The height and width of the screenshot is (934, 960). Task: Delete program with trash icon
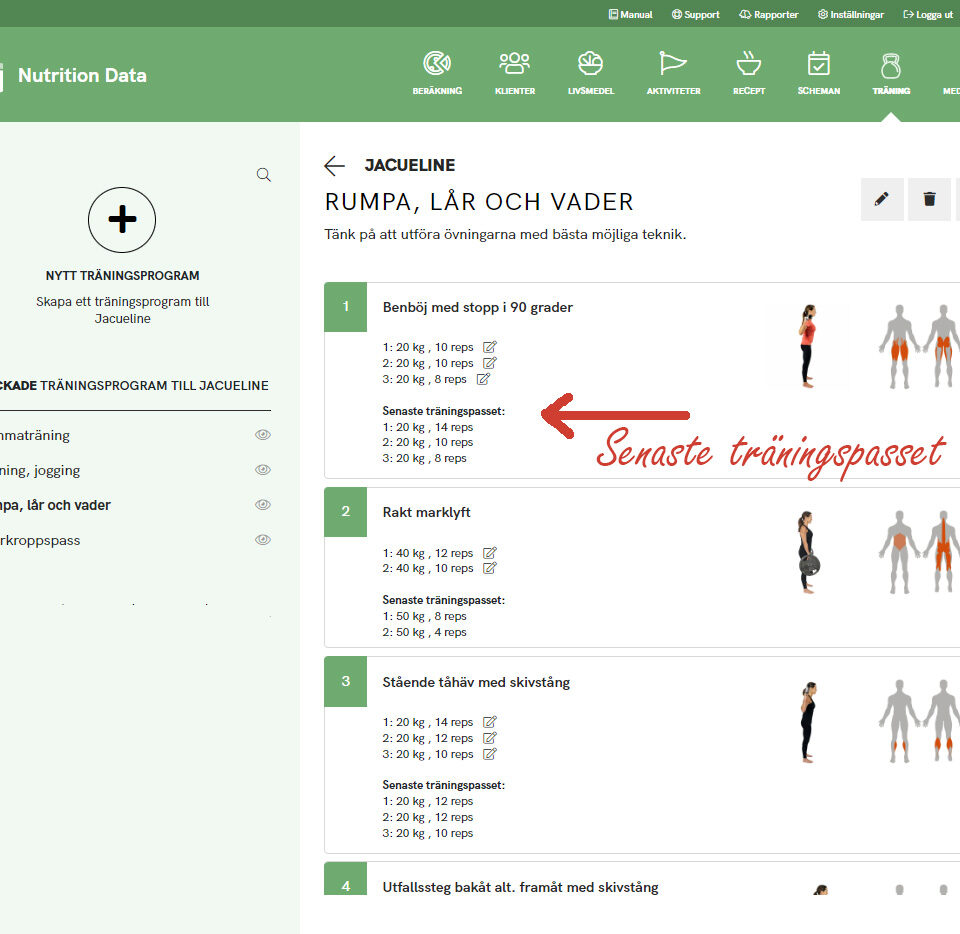pos(929,200)
